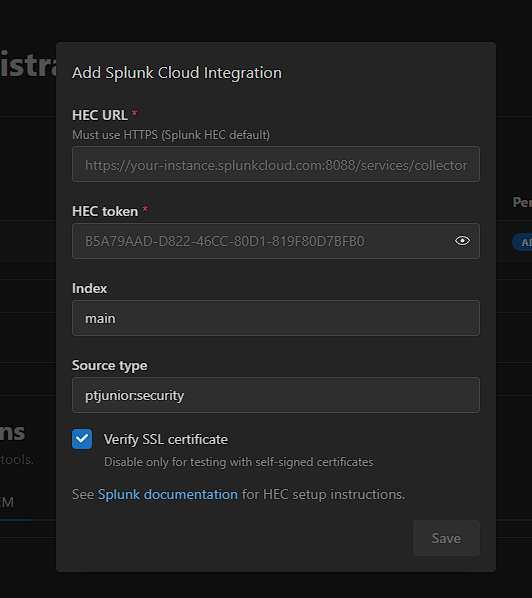Click the 'Add Splunk Cloud Integration' title
Viewport: 532px width, 598px height.
tap(177, 73)
